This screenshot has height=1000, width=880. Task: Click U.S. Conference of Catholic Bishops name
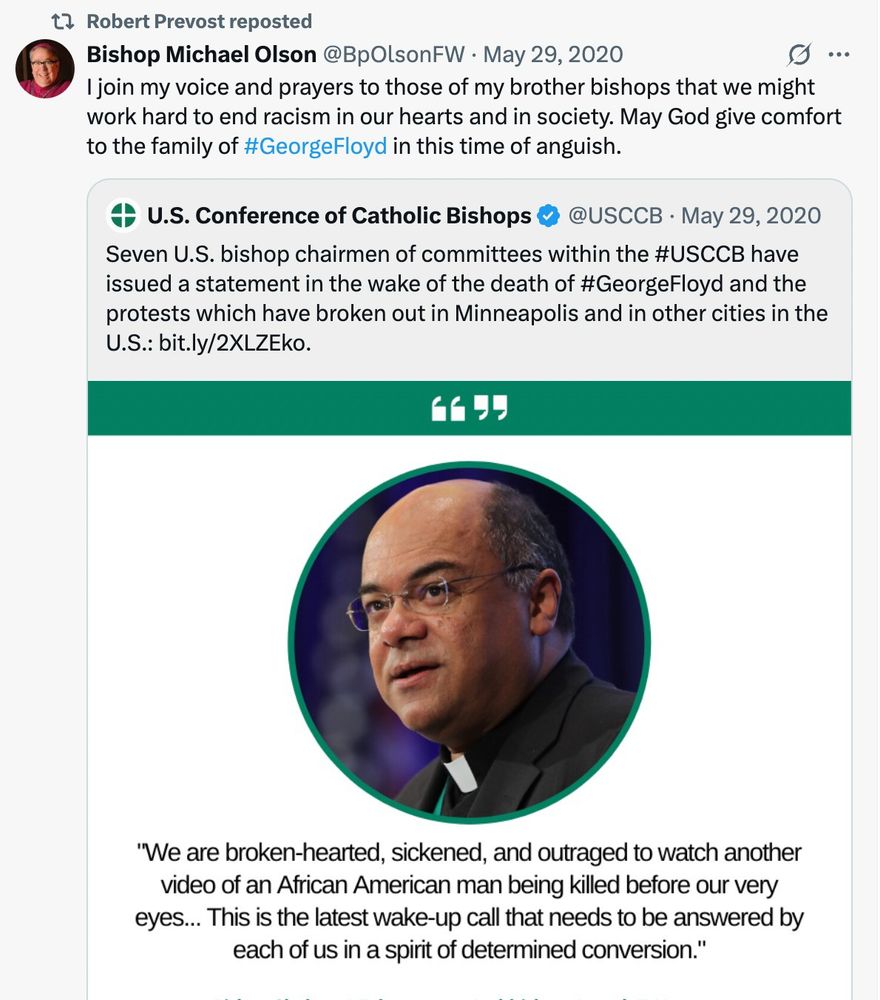[339, 216]
